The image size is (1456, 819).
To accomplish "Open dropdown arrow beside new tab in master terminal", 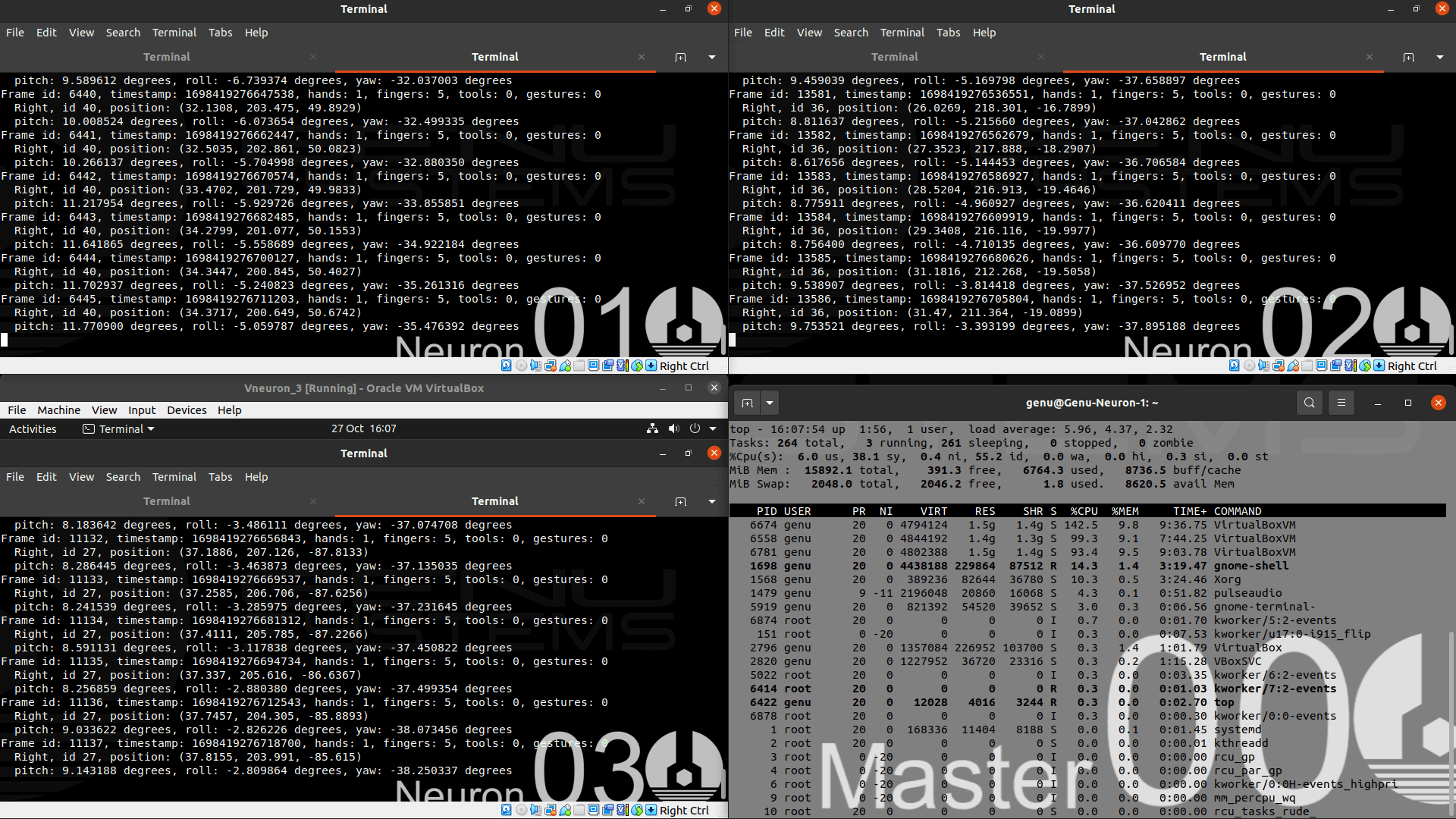I will [769, 403].
